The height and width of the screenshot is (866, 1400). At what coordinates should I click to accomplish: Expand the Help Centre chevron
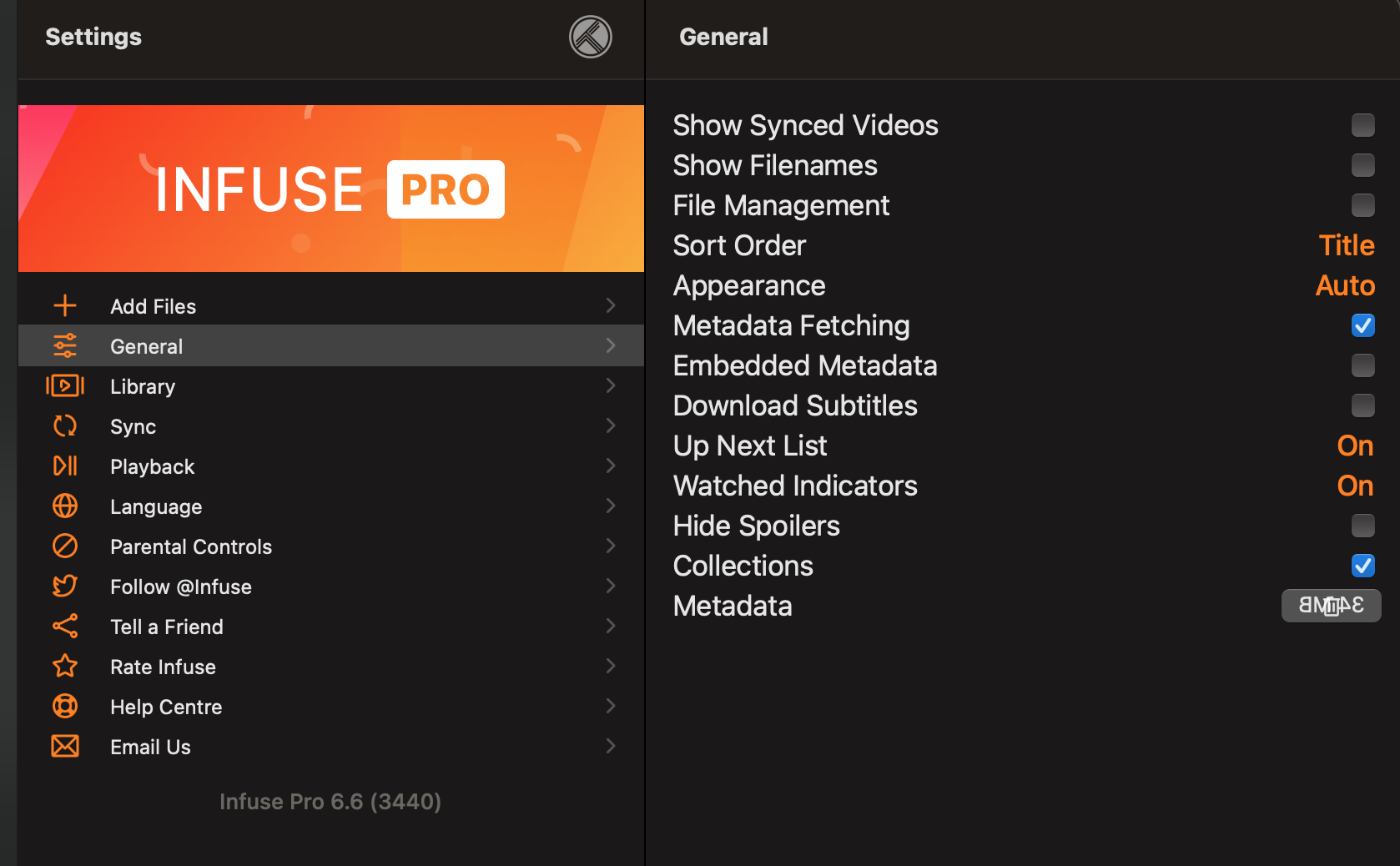[x=611, y=706]
